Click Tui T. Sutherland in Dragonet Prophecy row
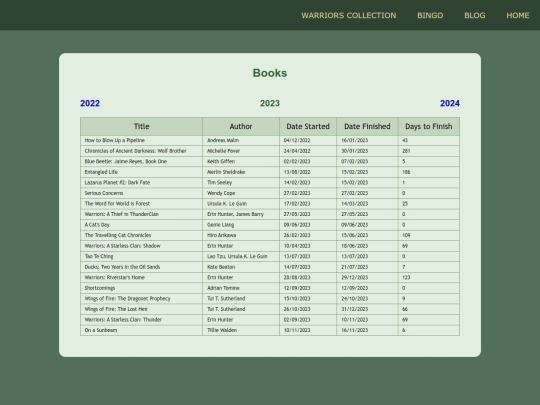This screenshot has height=405, width=540. (226, 299)
